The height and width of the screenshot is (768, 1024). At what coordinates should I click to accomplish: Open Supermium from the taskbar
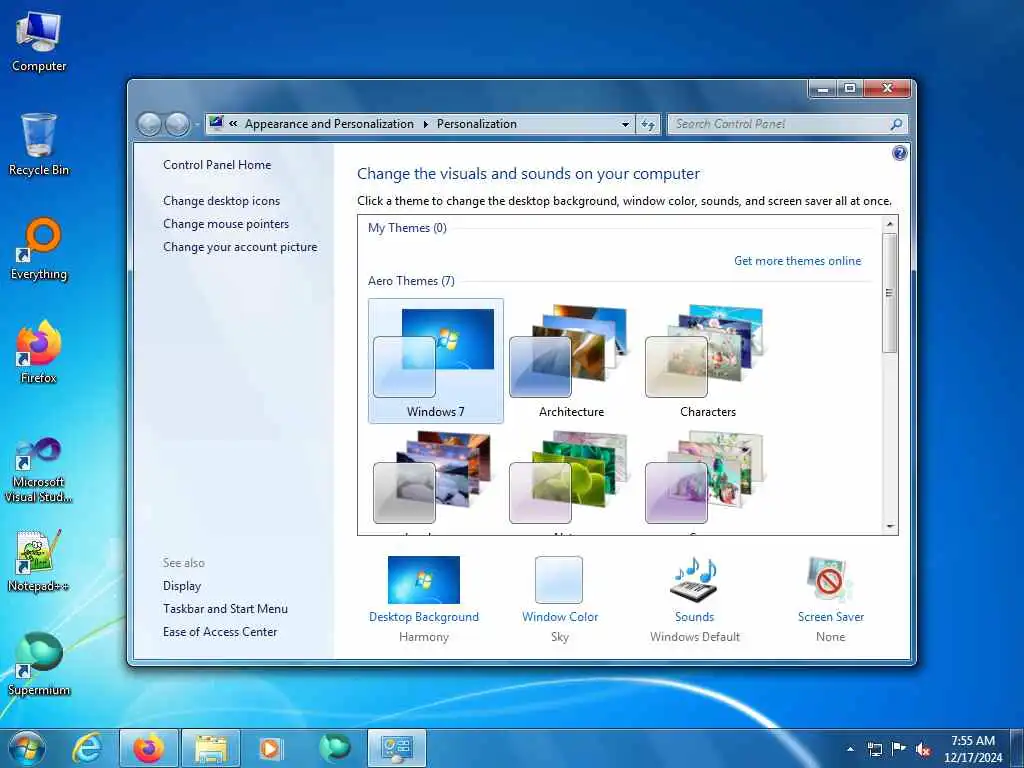[335, 748]
